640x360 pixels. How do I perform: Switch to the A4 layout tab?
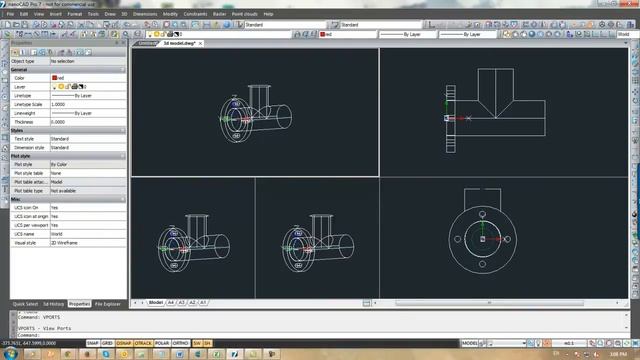171,303
